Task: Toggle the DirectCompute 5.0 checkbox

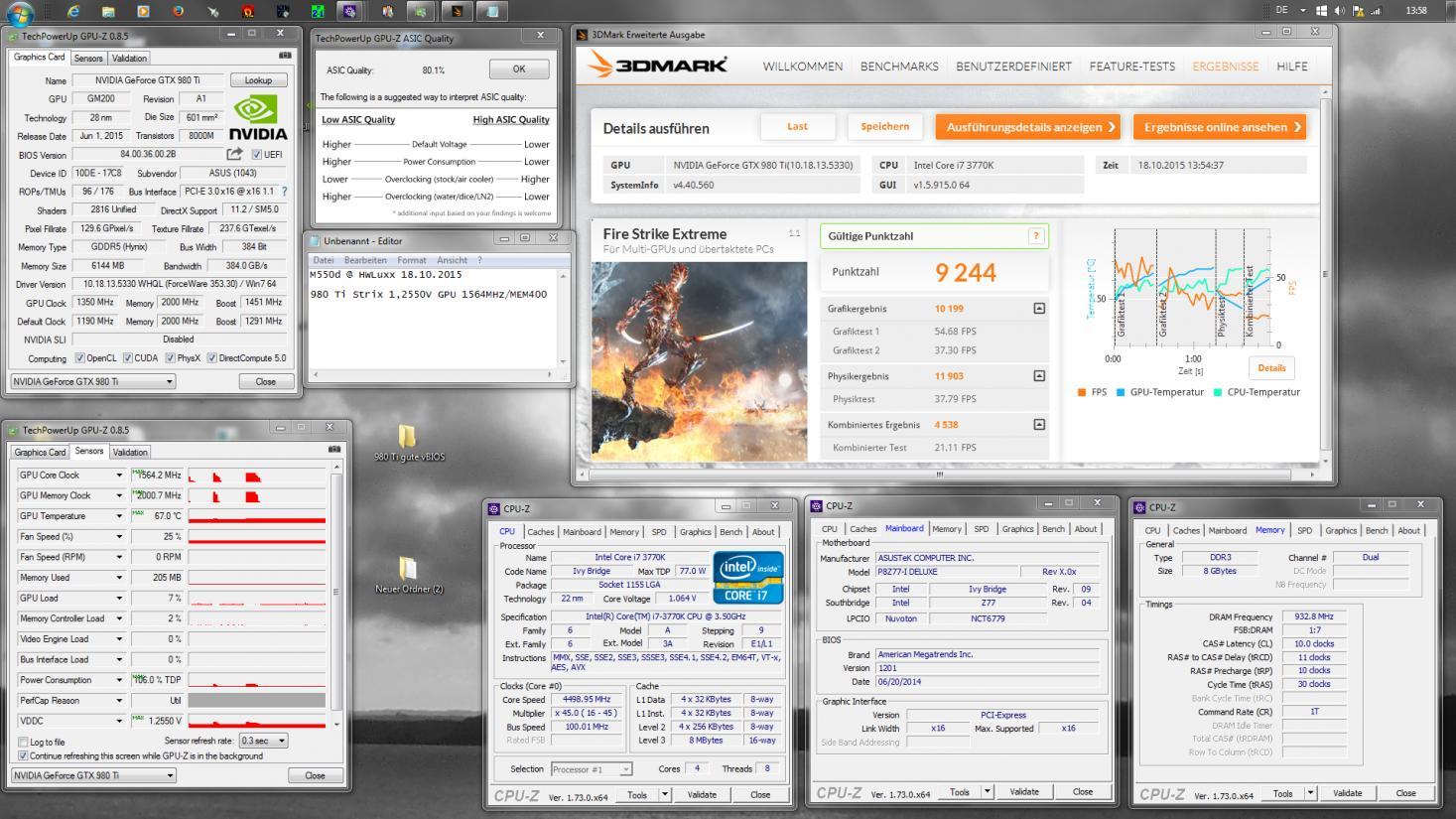Action: [211, 357]
